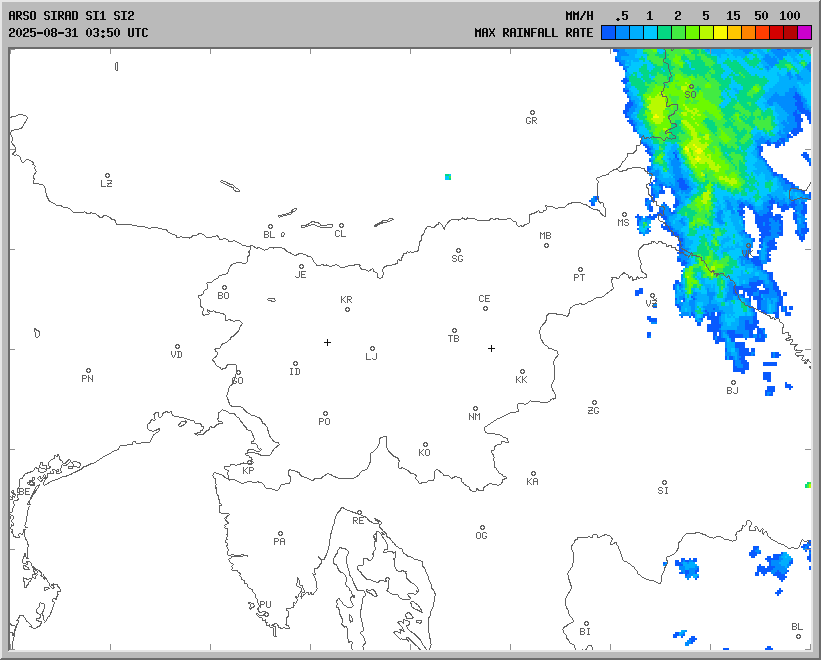Click the CL station label
Image resolution: width=821 pixels, height=660 pixels.
click(x=340, y=234)
